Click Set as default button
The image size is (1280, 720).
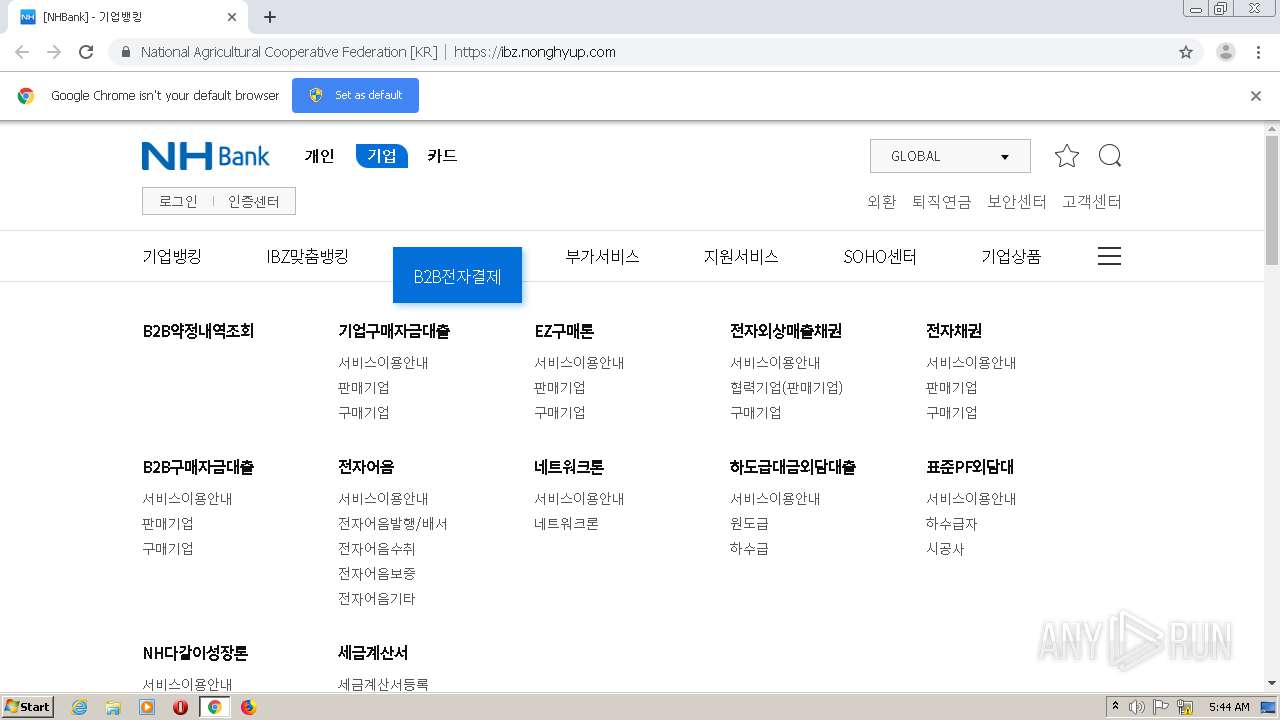click(x=355, y=95)
